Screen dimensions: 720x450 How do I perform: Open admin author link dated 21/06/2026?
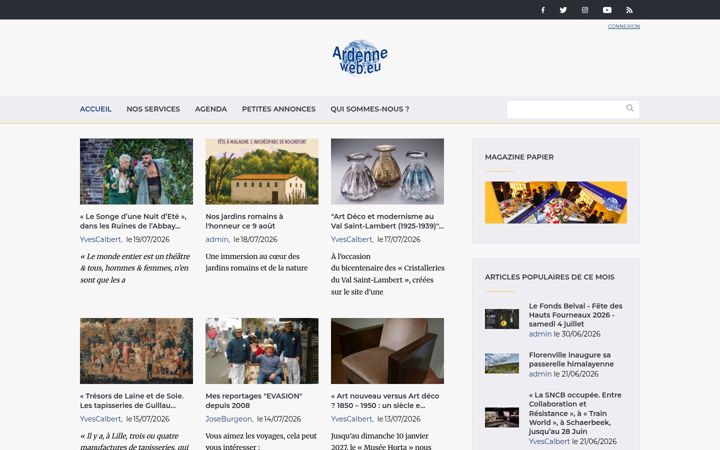pyautogui.click(x=540, y=374)
